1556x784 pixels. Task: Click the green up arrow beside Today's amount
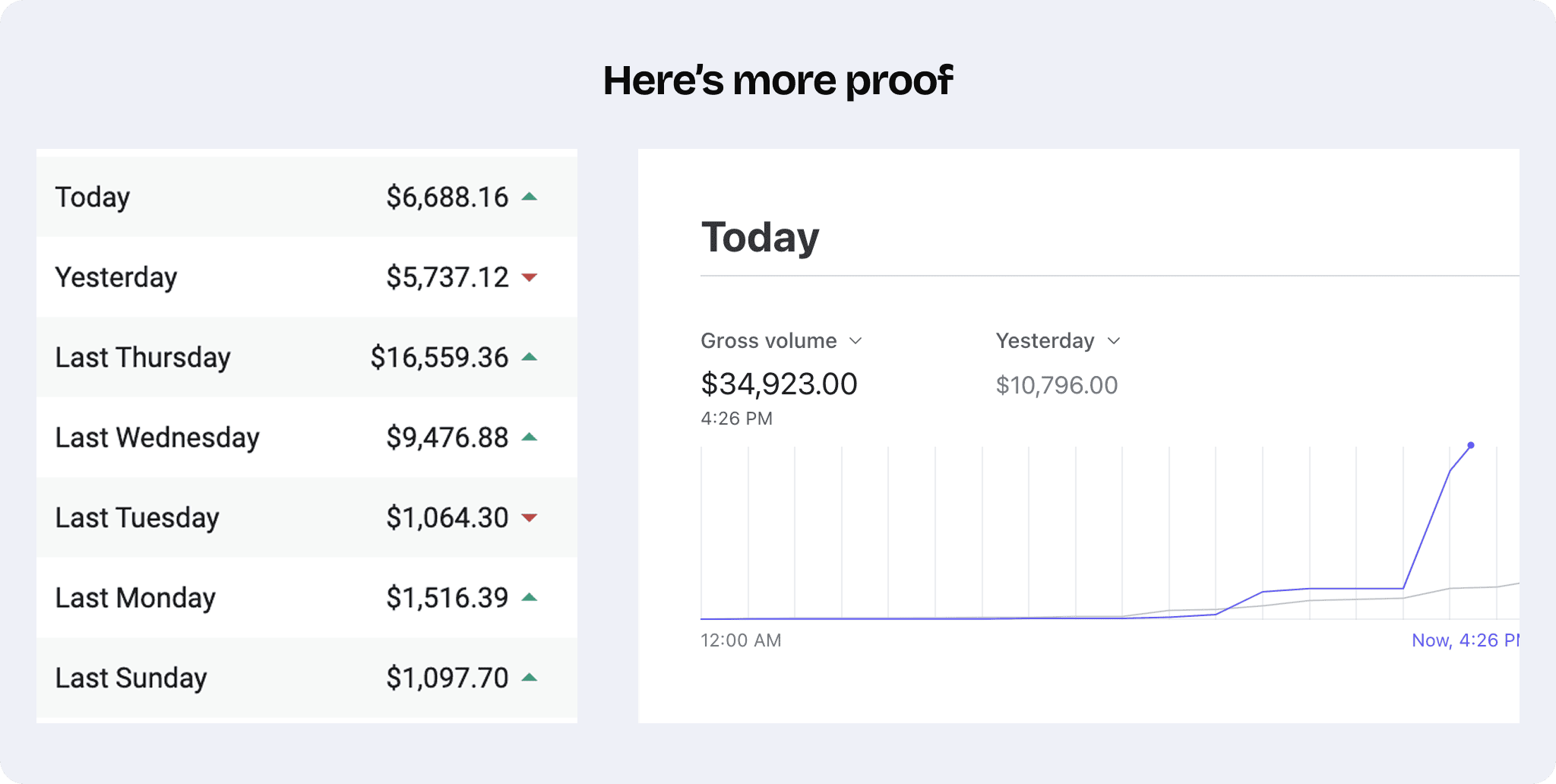tap(530, 197)
